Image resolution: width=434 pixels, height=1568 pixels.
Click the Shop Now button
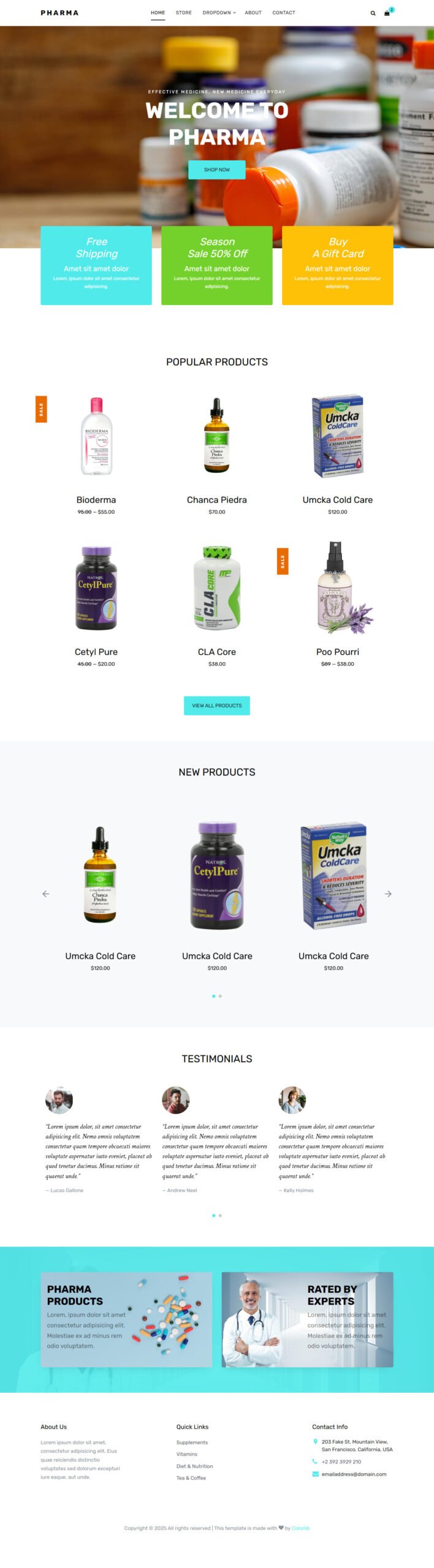pyautogui.click(x=217, y=170)
